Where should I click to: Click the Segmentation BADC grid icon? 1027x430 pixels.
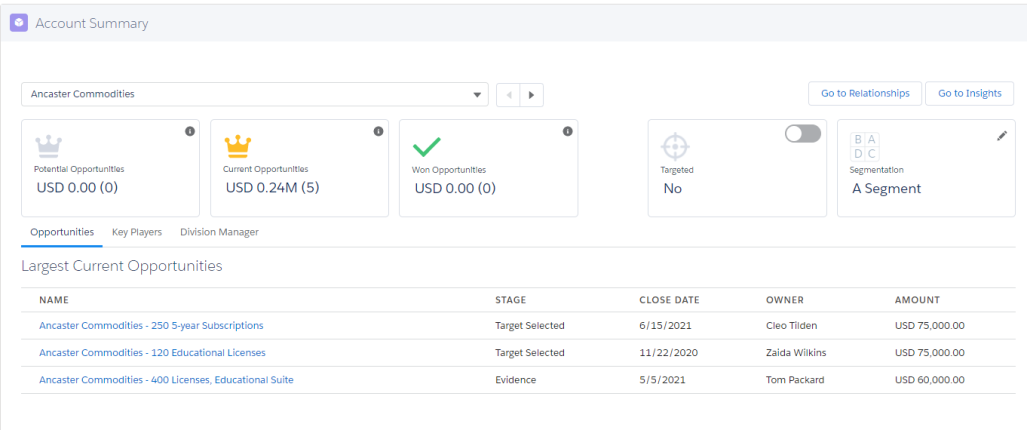[x=865, y=147]
